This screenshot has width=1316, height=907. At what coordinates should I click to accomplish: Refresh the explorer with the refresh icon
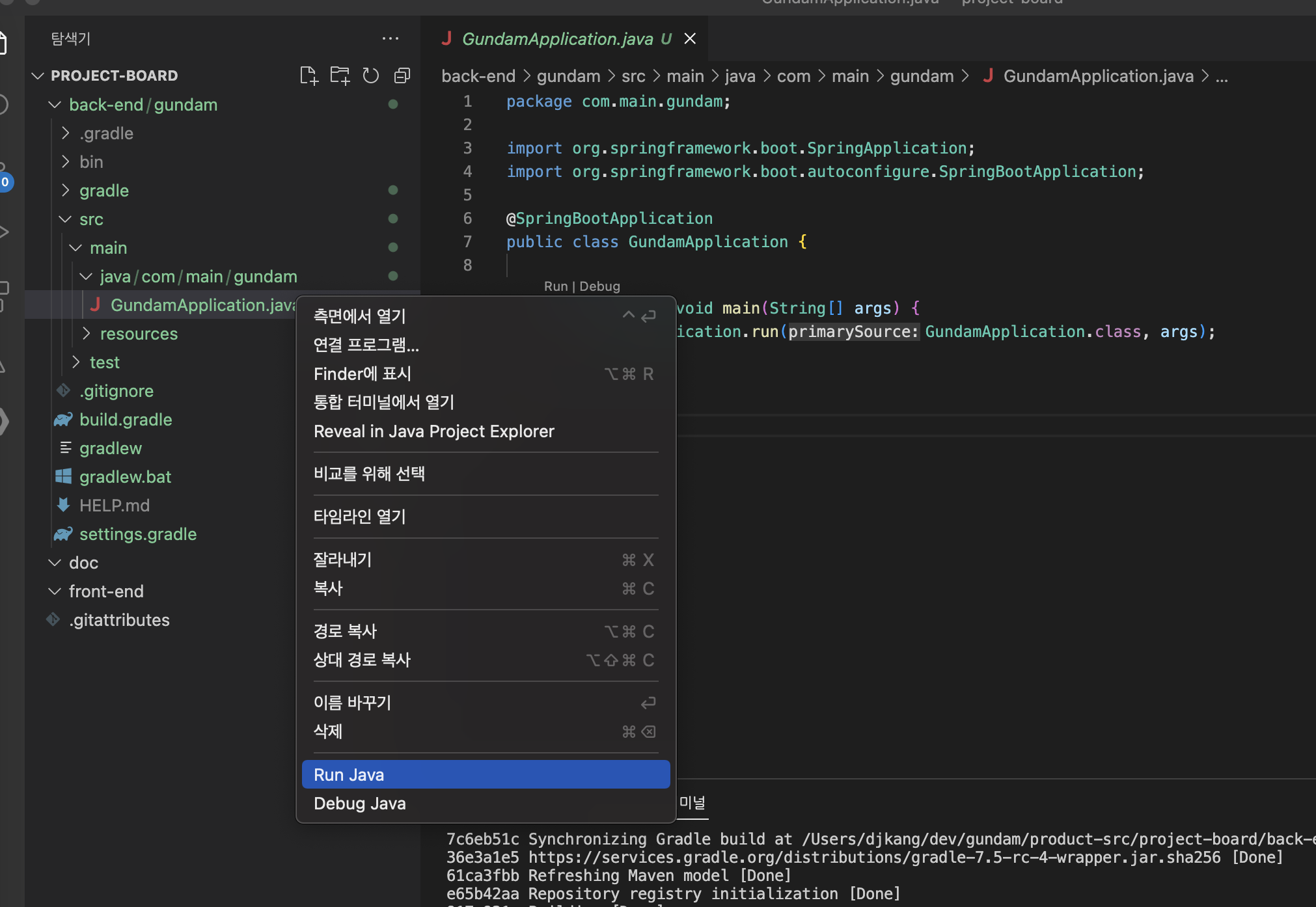[x=371, y=75]
